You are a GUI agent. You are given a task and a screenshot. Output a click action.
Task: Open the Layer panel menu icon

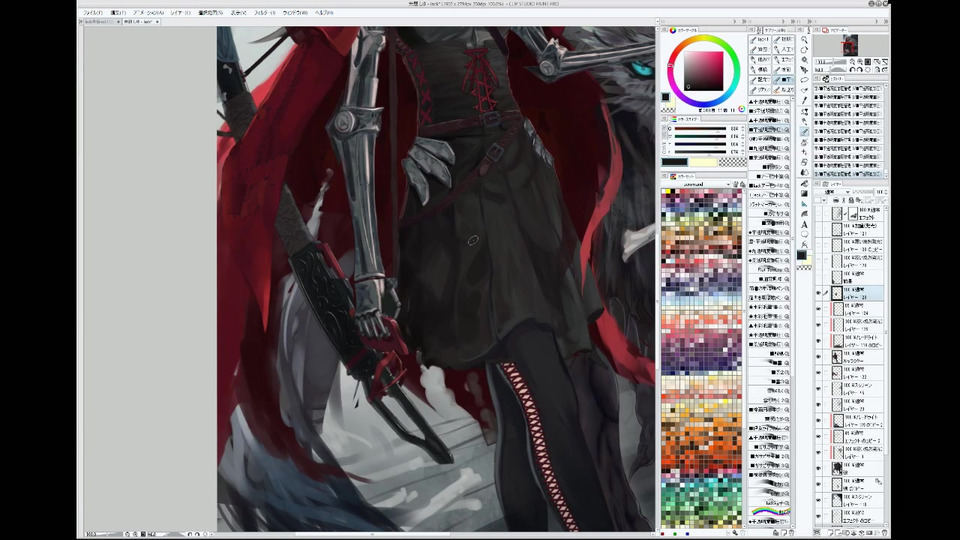pyautogui.click(x=817, y=184)
